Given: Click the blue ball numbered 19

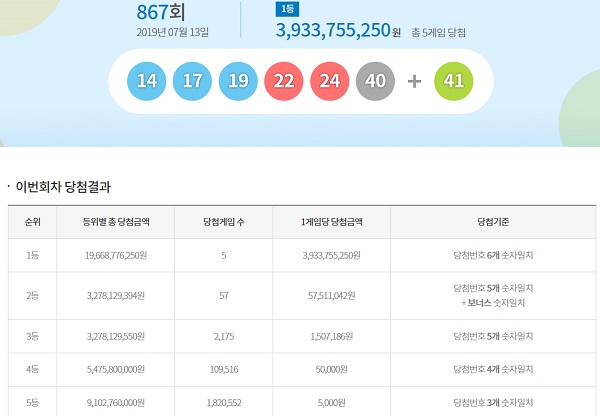Looking at the screenshot, I should tap(238, 81).
